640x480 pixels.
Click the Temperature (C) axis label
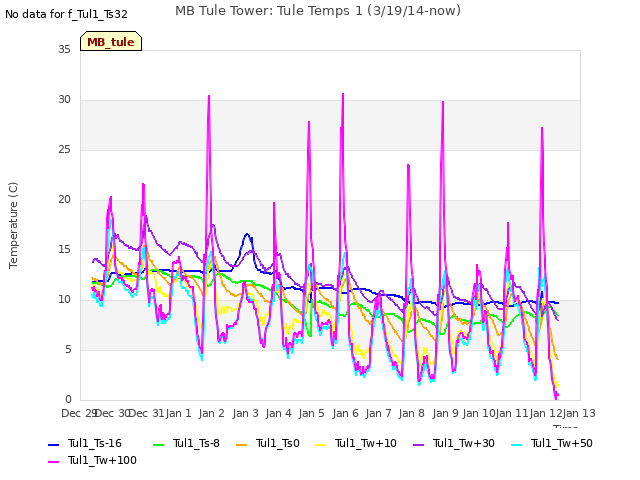(x=13, y=225)
